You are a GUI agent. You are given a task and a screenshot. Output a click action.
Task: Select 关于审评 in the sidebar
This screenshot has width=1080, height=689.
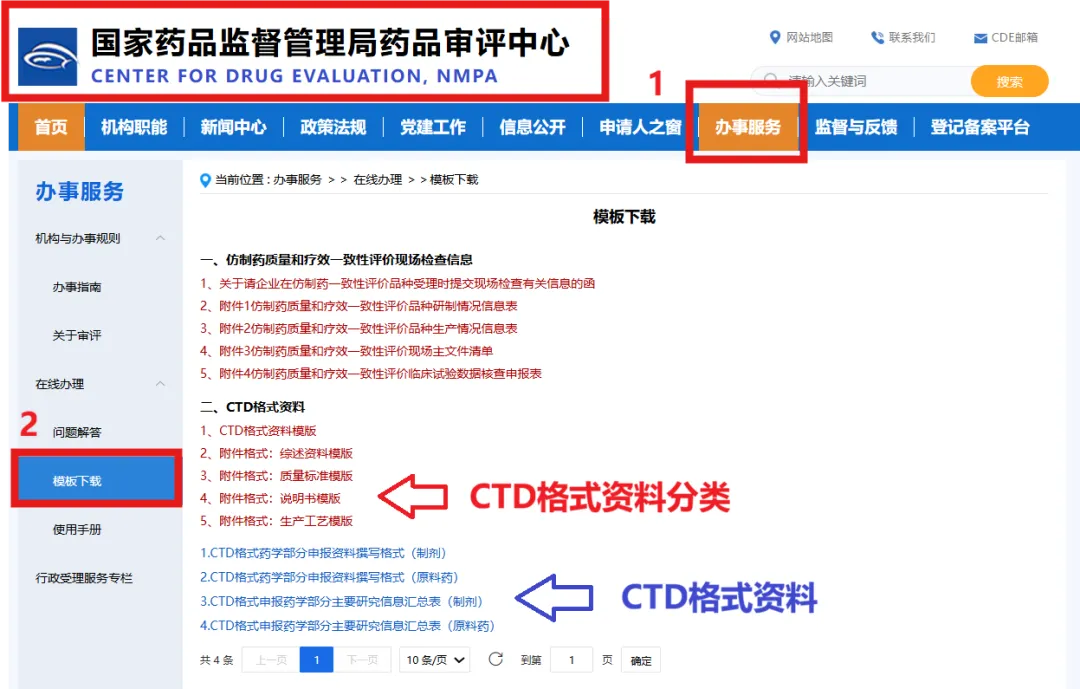click(77, 335)
